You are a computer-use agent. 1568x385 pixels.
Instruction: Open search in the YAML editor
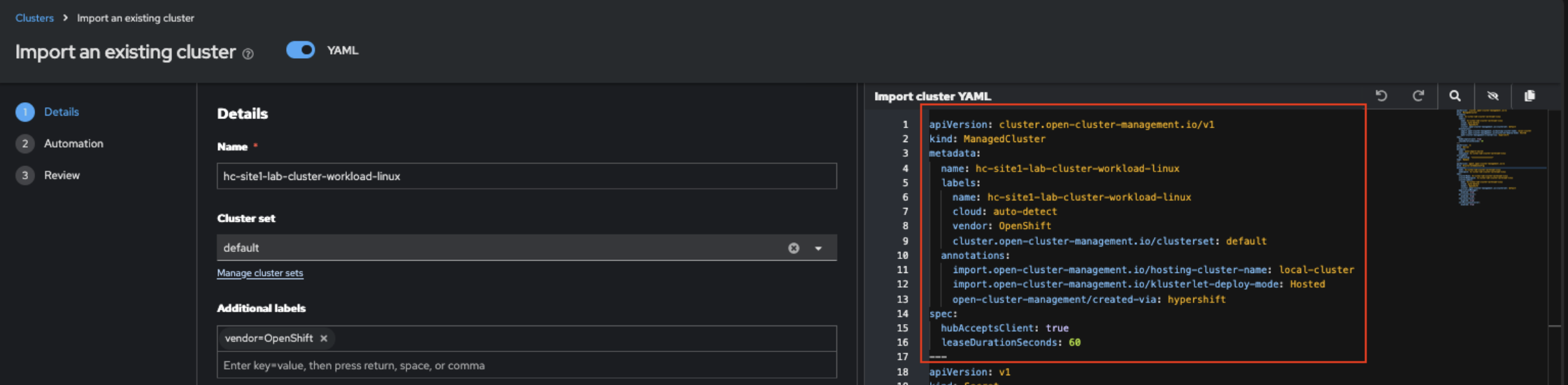pyautogui.click(x=1455, y=96)
